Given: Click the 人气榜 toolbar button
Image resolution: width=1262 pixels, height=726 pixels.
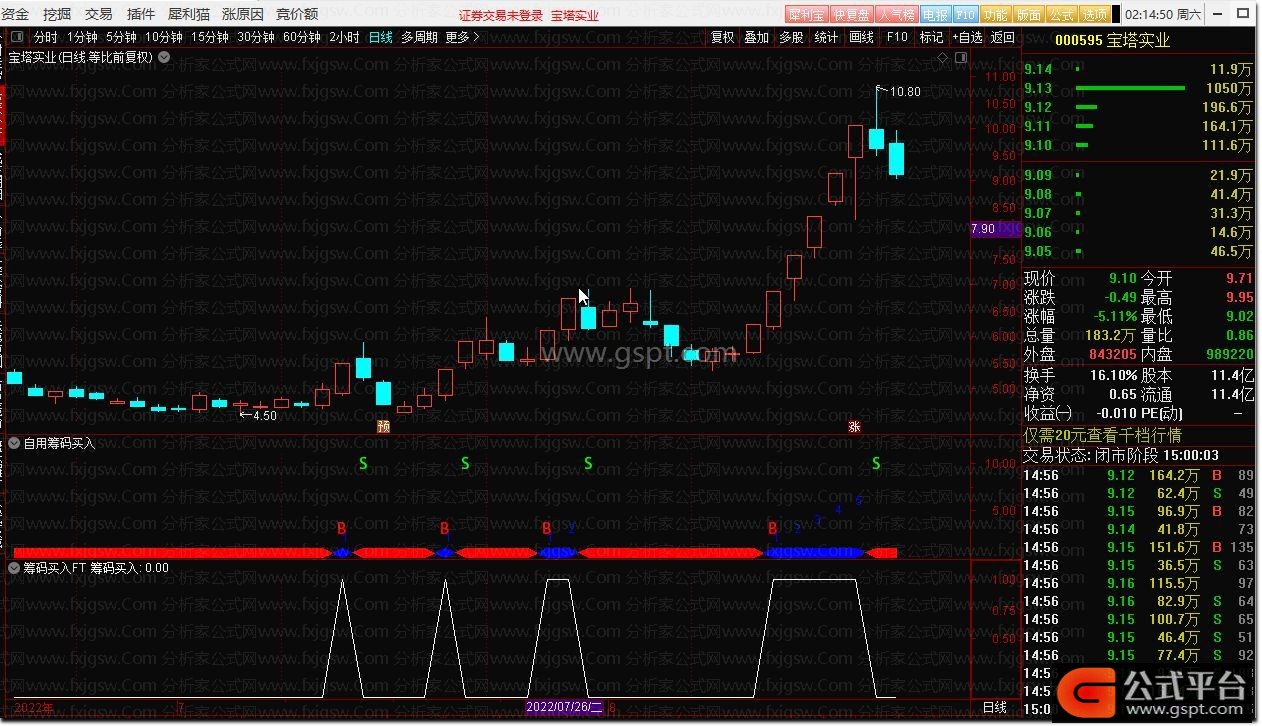Looking at the screenshot, I should (896, 15).
